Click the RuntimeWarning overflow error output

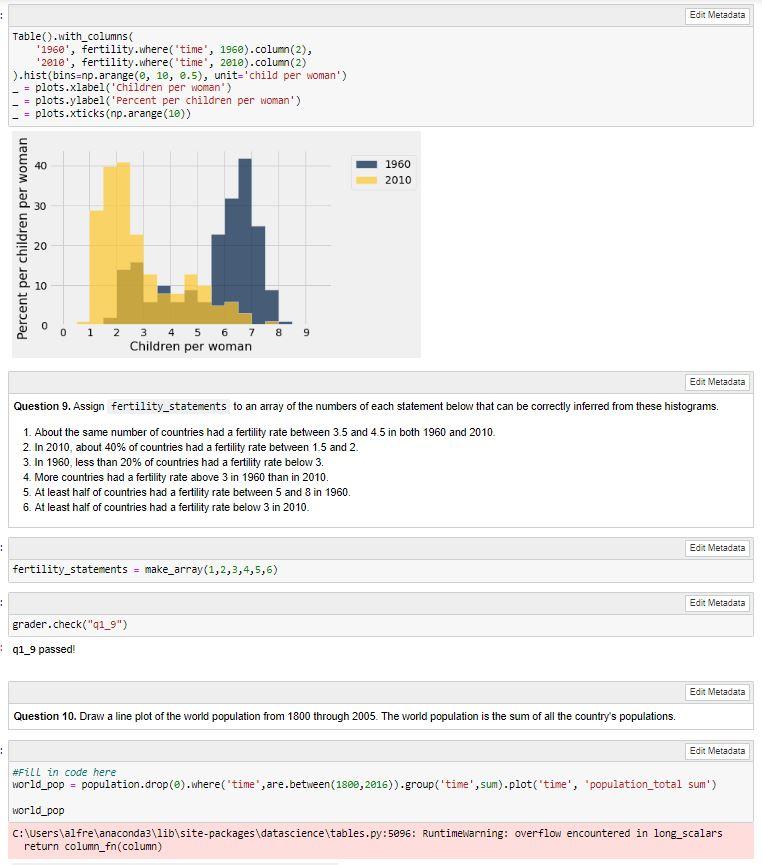(381, 840)
